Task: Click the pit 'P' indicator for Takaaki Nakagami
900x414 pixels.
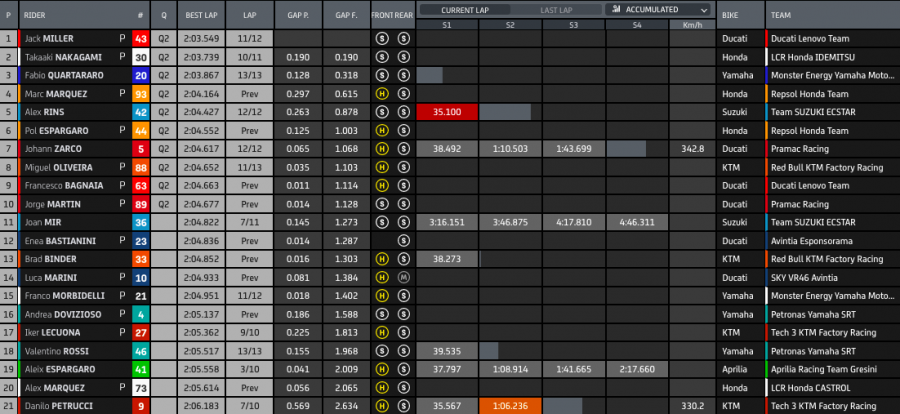Action: (x=122, y=56)
